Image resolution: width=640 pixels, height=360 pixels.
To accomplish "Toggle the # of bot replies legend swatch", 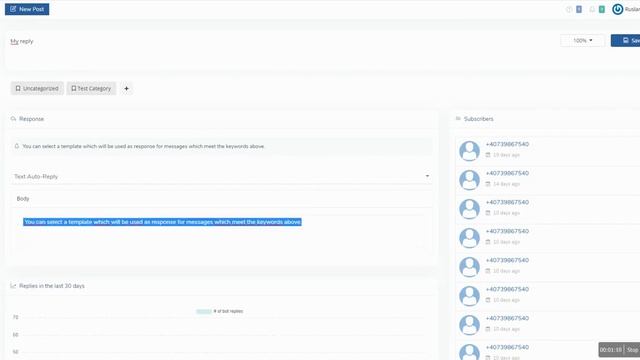I will click(204, 311).
